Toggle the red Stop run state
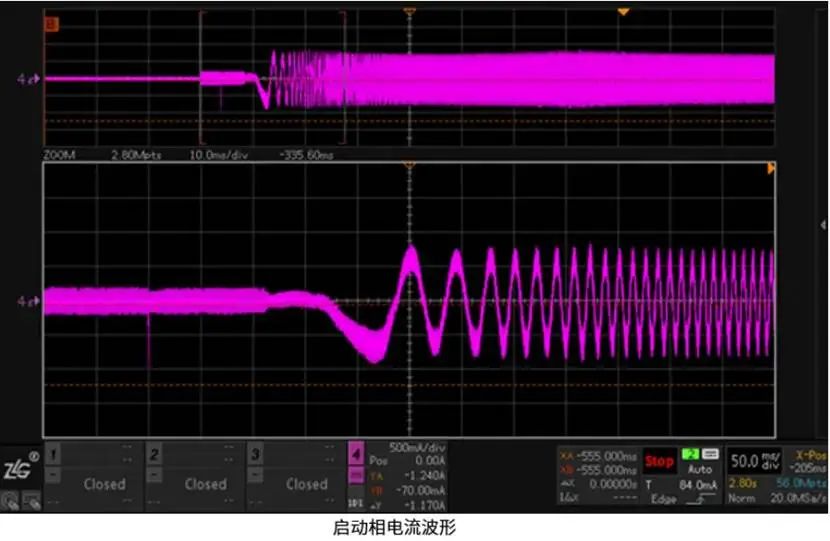 659,462
